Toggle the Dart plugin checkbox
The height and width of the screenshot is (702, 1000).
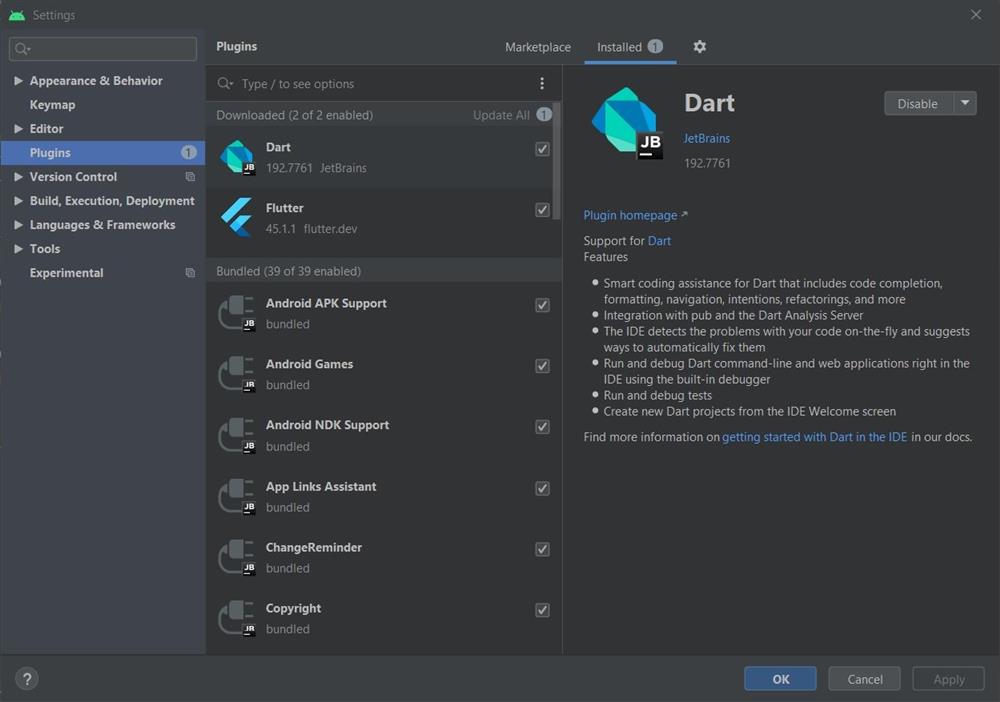542,149
